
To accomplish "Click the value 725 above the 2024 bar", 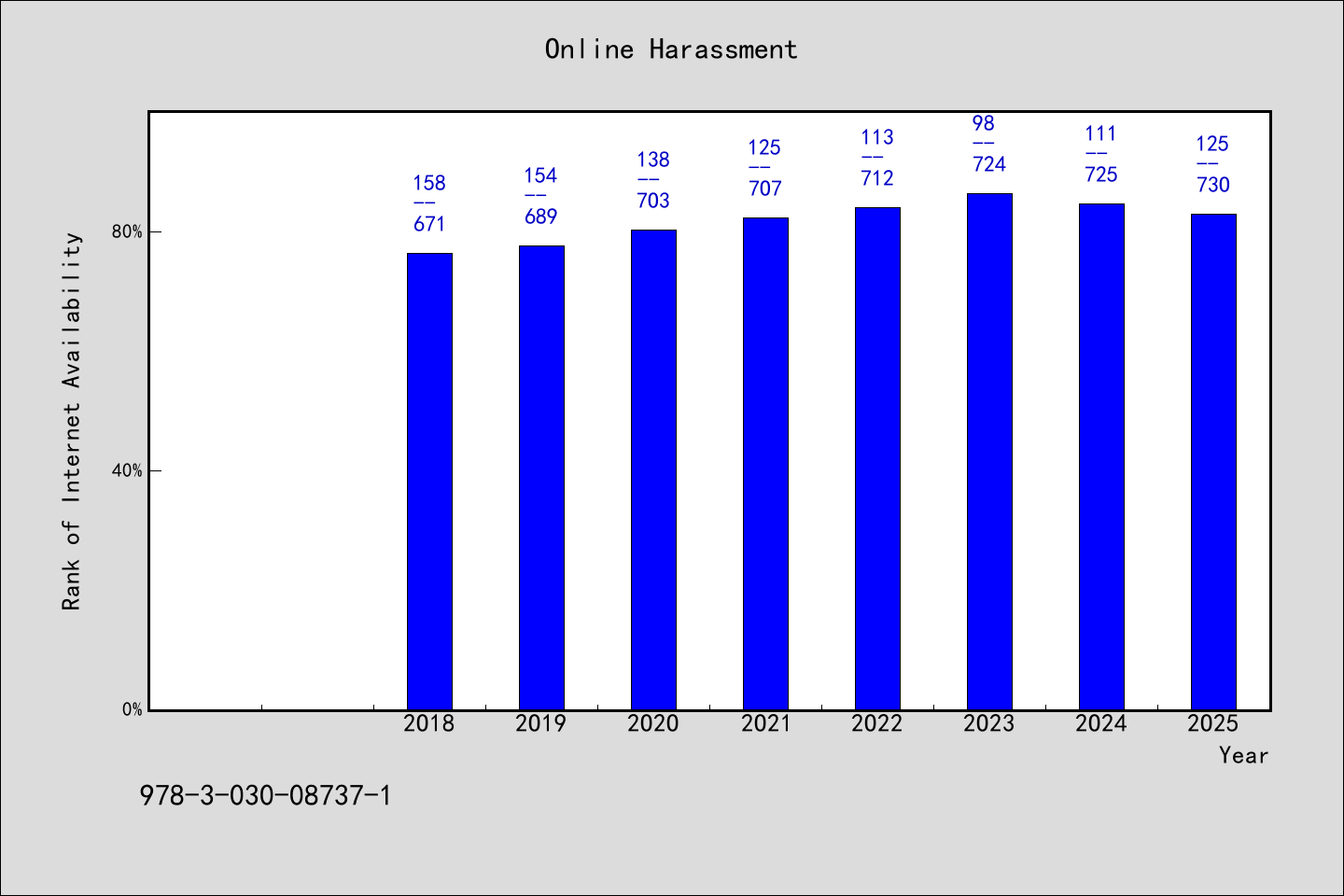I will click(1101, 175).
